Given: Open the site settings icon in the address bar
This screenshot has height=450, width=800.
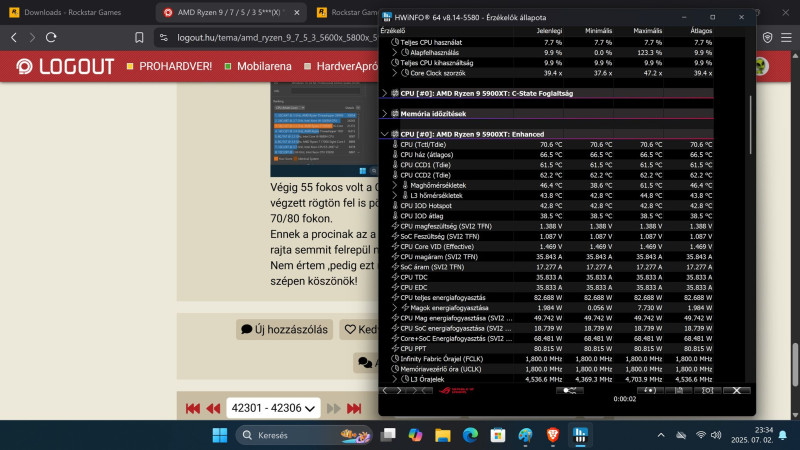Looking at the screenshot, I should (x=164, y=37).
